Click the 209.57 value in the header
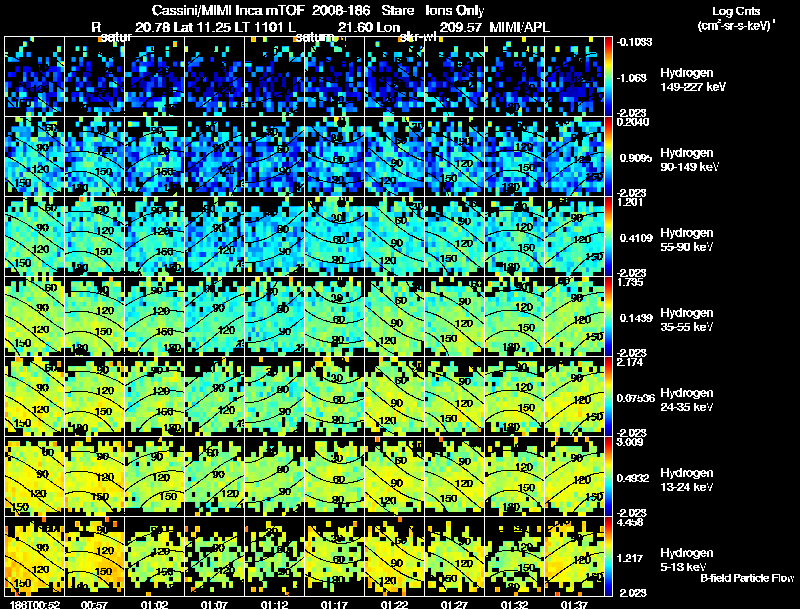The image size is (800, 609). (x=461, y=27)
